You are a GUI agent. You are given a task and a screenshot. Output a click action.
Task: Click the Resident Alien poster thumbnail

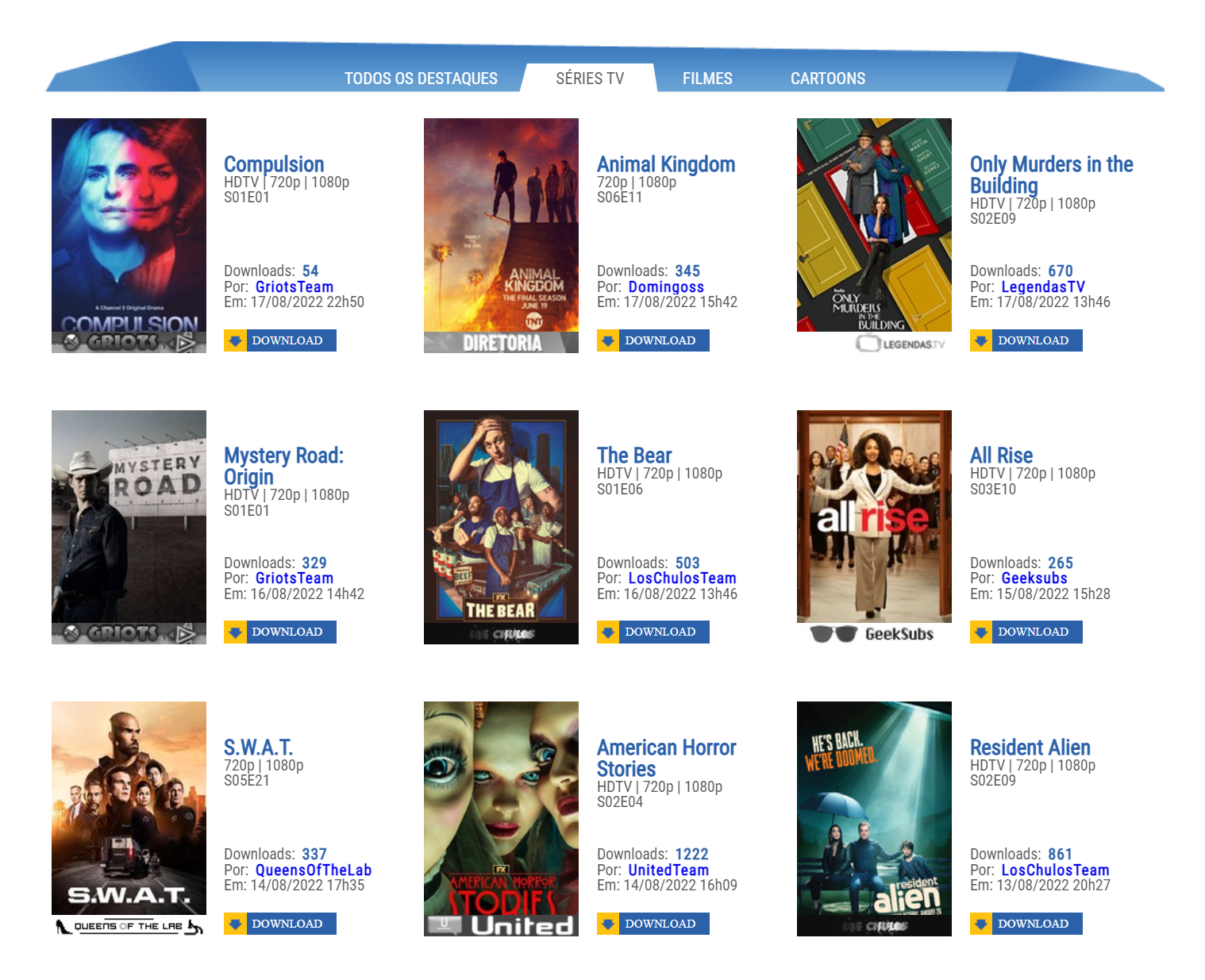(x=874, y=819)
